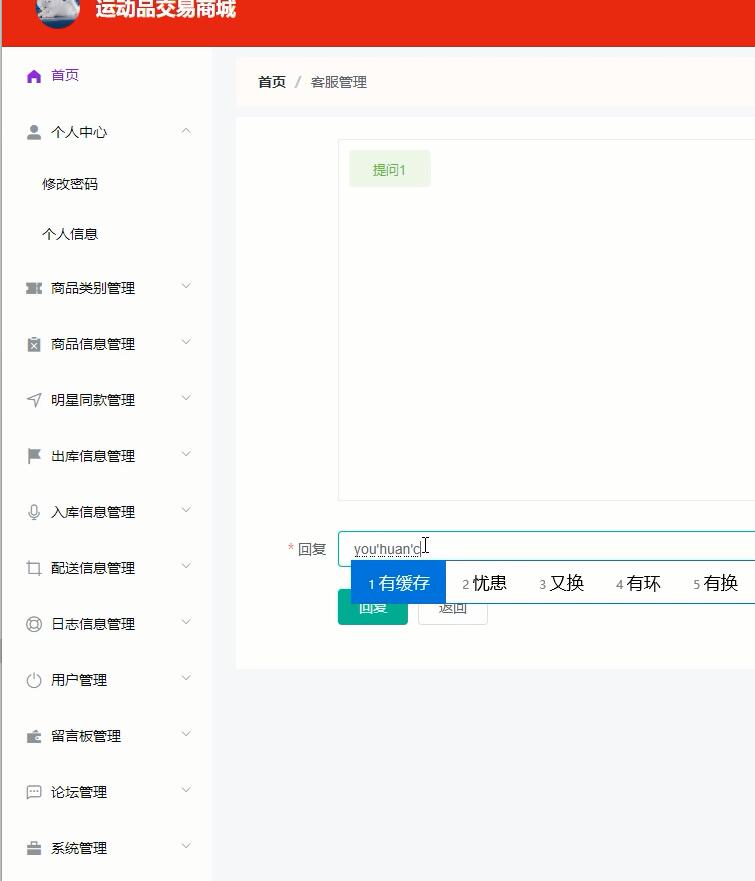Select IME candidate 3 又换
The image size is (755, 881).
(x=562, y=583)
